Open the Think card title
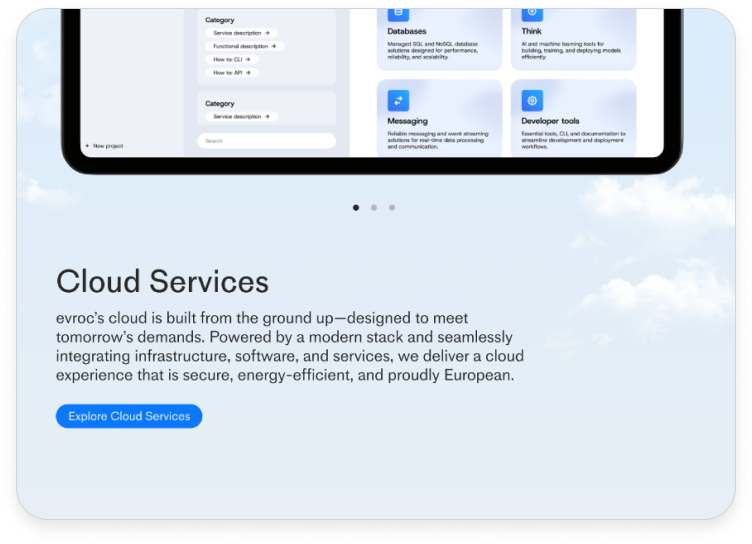The height and width of the screenshot is (544, 752). pos(531,31)
